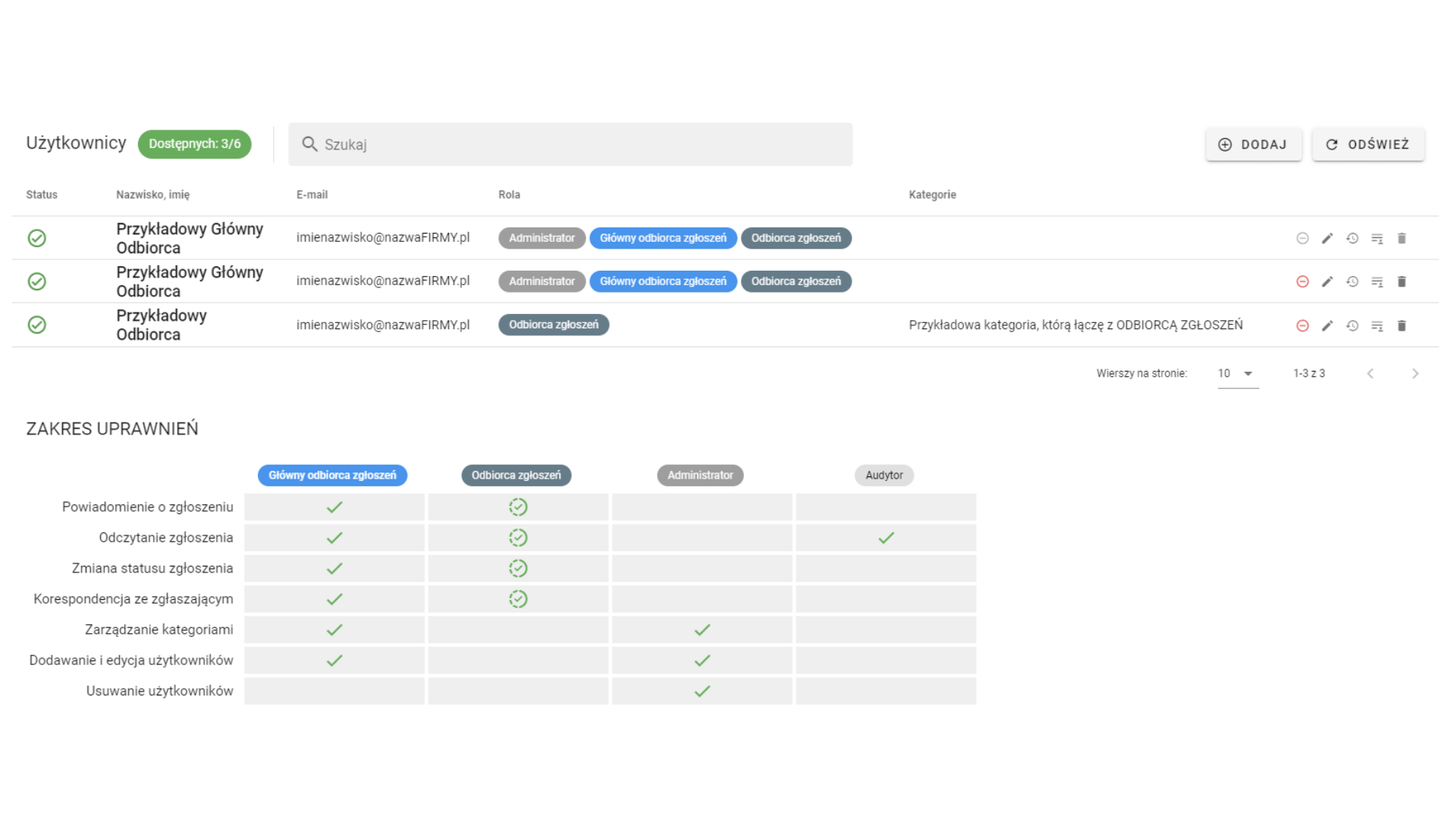Image resolution: width=1456 pixels, height=819 pixels.
Task: Click the Rola column header
Action: click(x=509, y=195)
